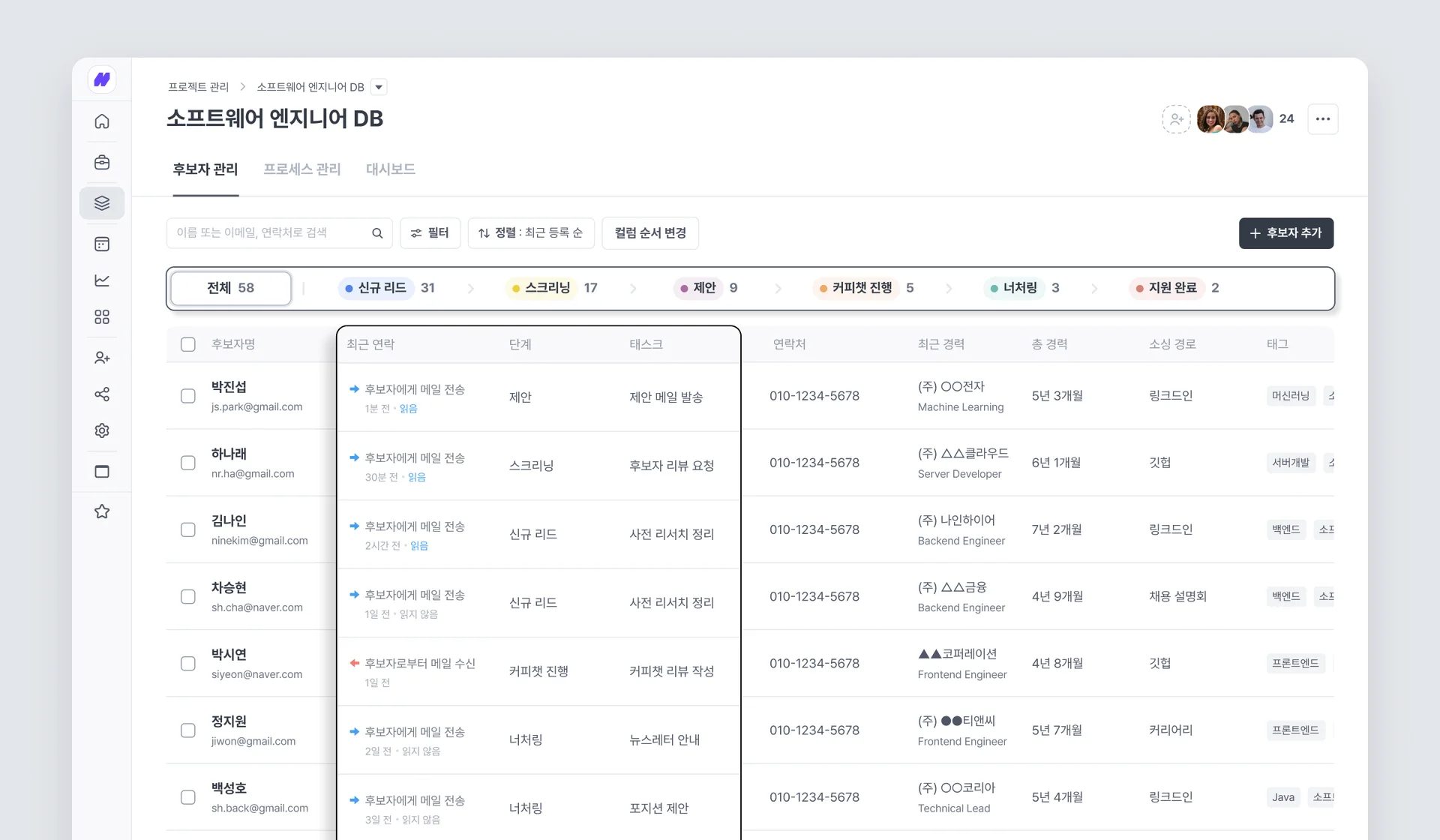Image resolution: width=1440 pixels, height=840 pixels.
Task: Open the settings gear in sidebar
Action: 102,430
